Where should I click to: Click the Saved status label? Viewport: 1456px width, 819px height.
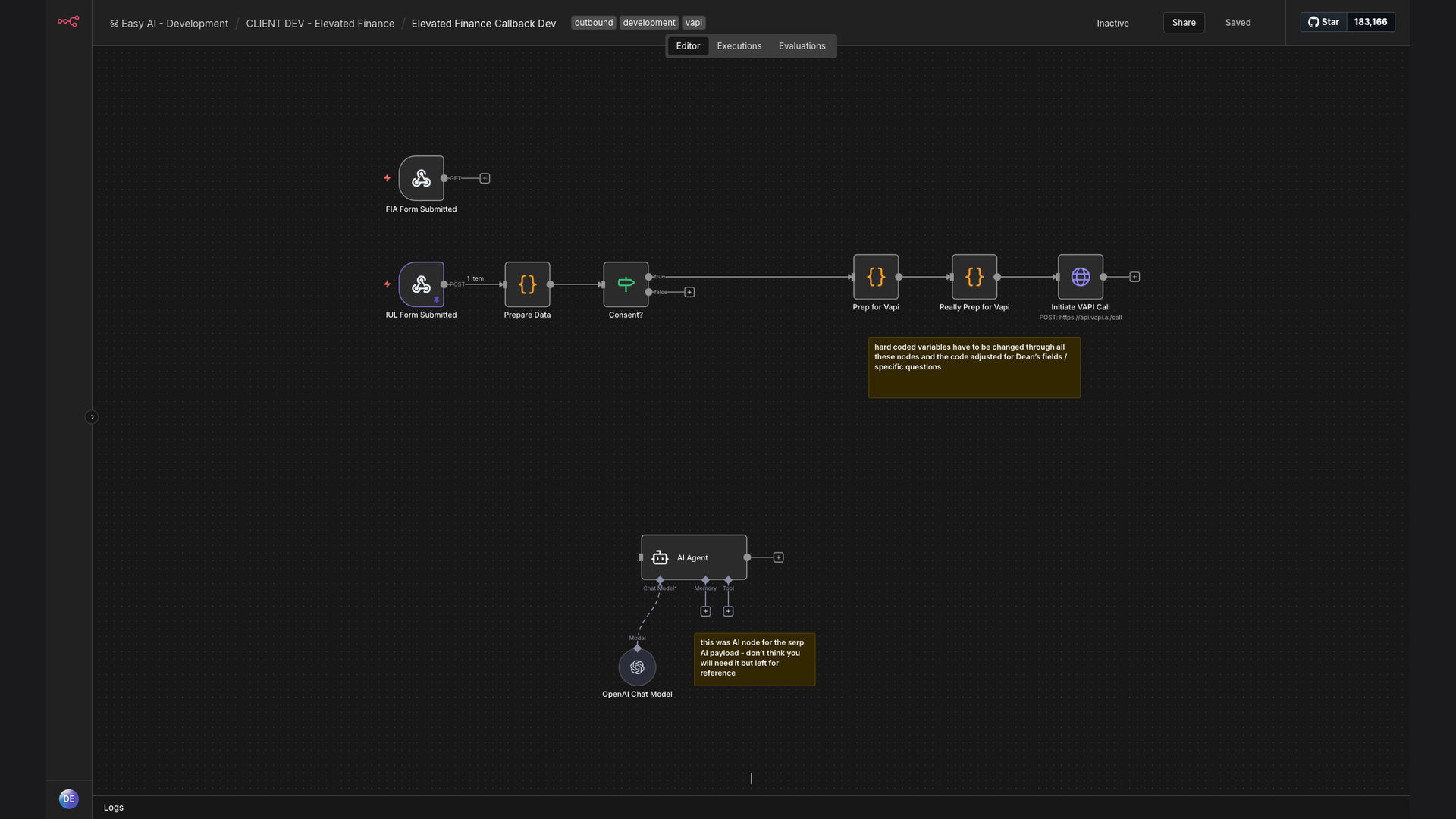click(x=1238, y=23)
